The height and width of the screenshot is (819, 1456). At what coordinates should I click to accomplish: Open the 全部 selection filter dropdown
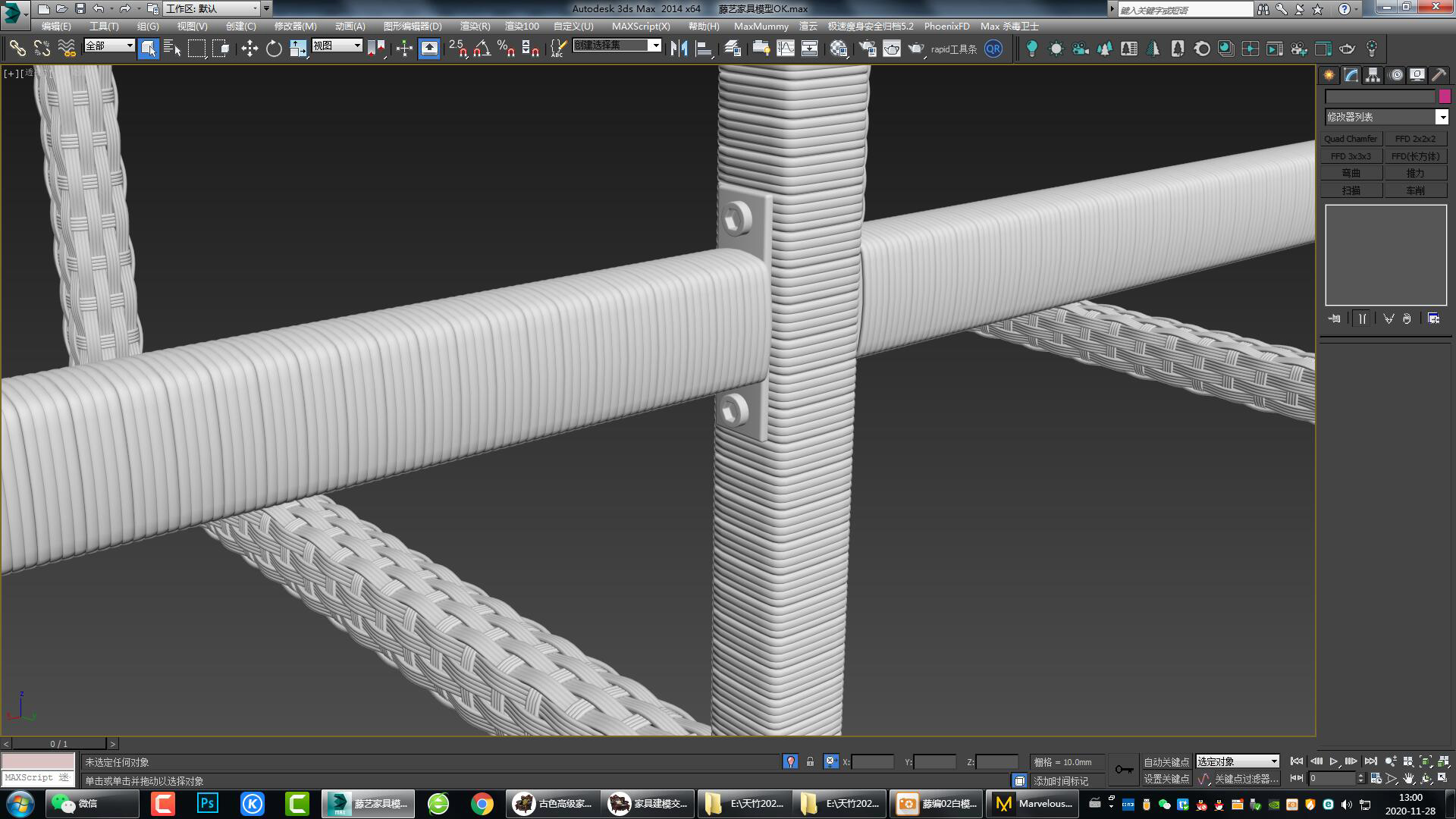pos(109,45)
